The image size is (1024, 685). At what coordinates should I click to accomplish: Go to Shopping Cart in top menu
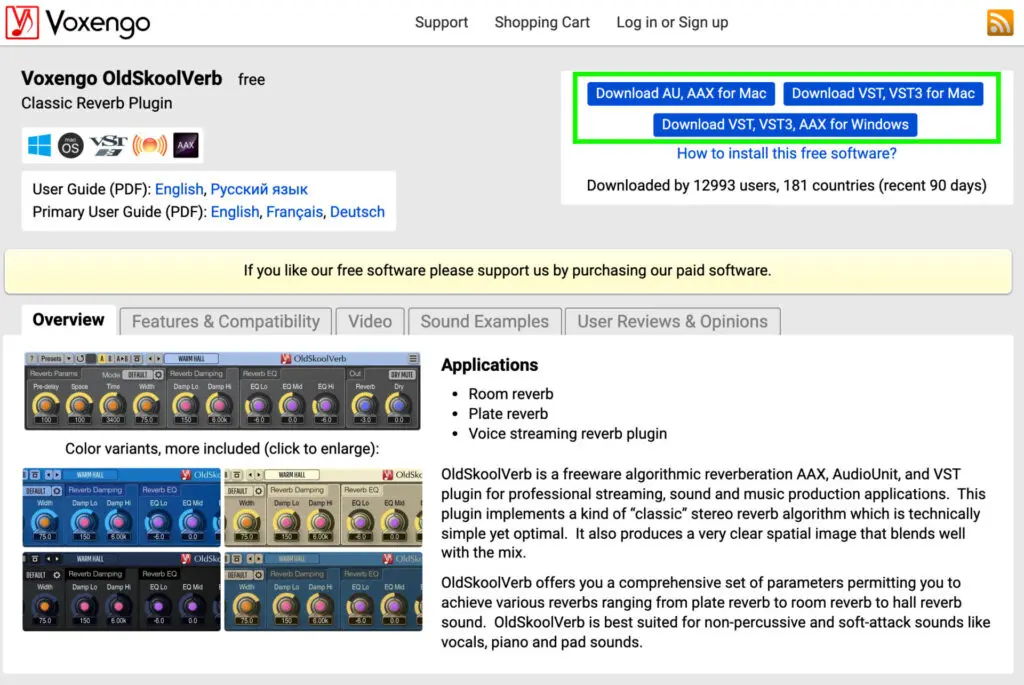[x=542, y=22]
